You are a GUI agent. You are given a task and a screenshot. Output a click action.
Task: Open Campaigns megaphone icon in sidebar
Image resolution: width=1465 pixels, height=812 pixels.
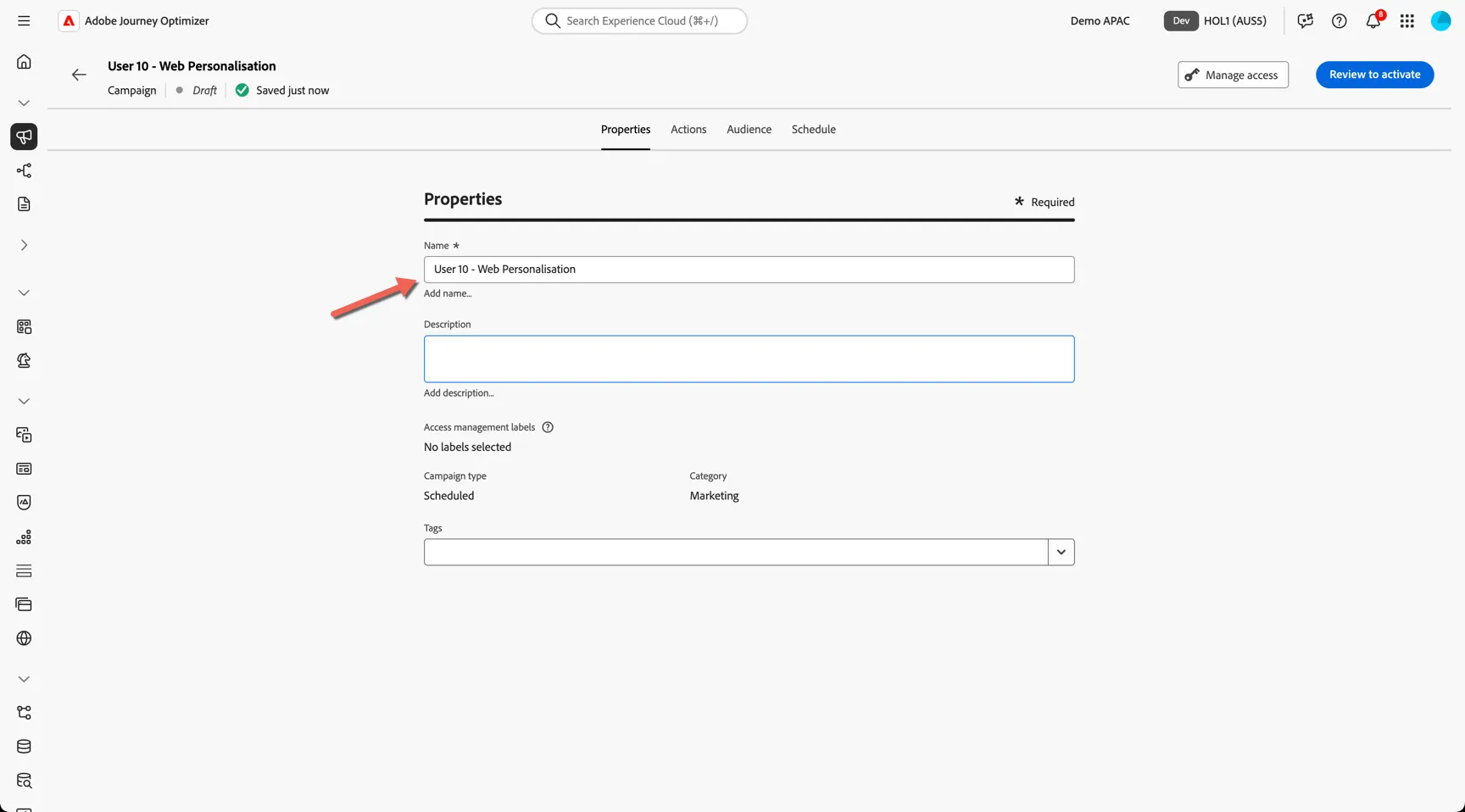24,136
